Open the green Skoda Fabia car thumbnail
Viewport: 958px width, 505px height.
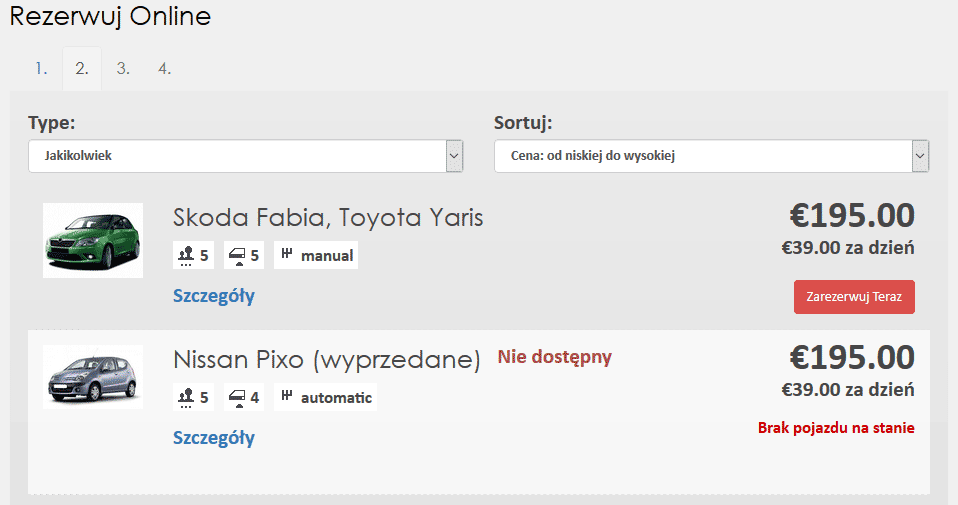[x=93, y=241]
